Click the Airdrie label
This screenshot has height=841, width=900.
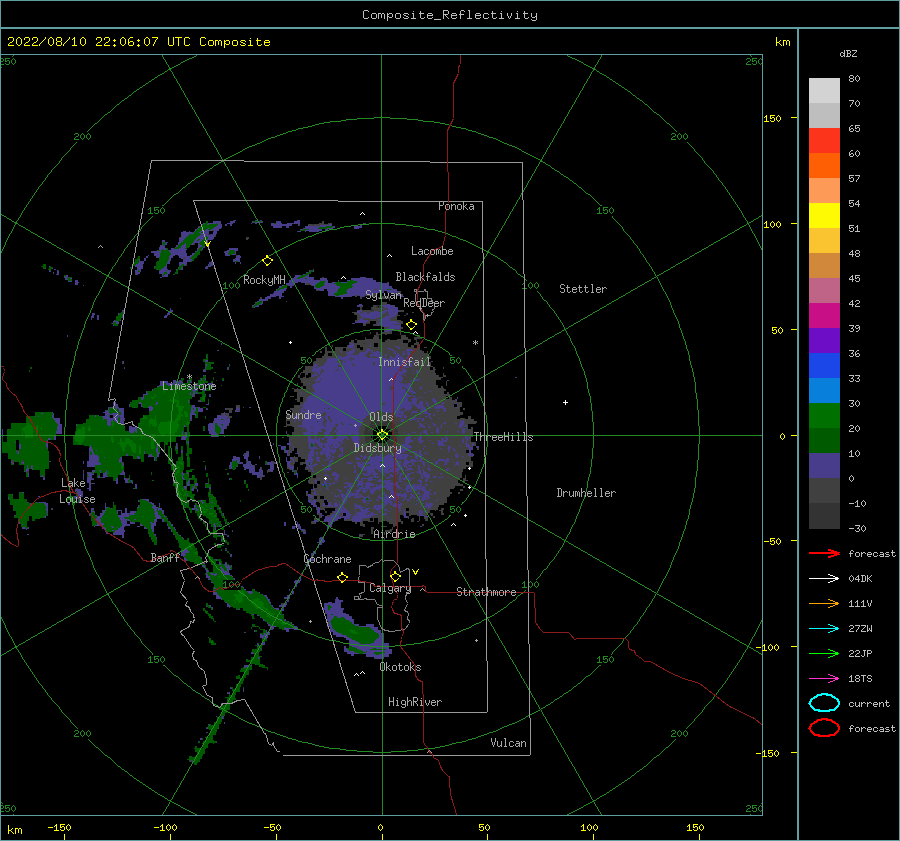(x=394, y=534)
